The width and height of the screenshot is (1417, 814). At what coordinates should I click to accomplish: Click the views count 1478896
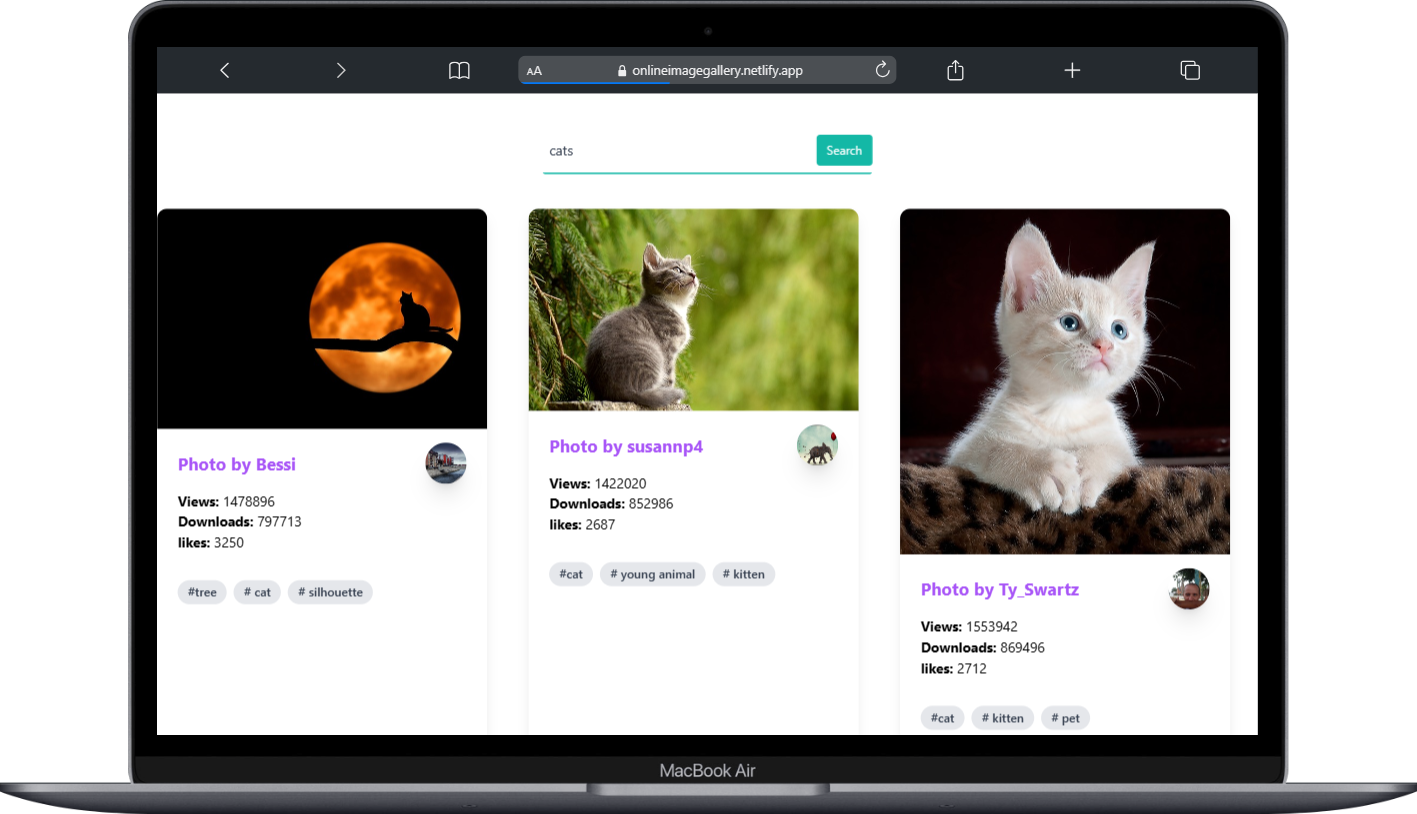click(249, 501)
